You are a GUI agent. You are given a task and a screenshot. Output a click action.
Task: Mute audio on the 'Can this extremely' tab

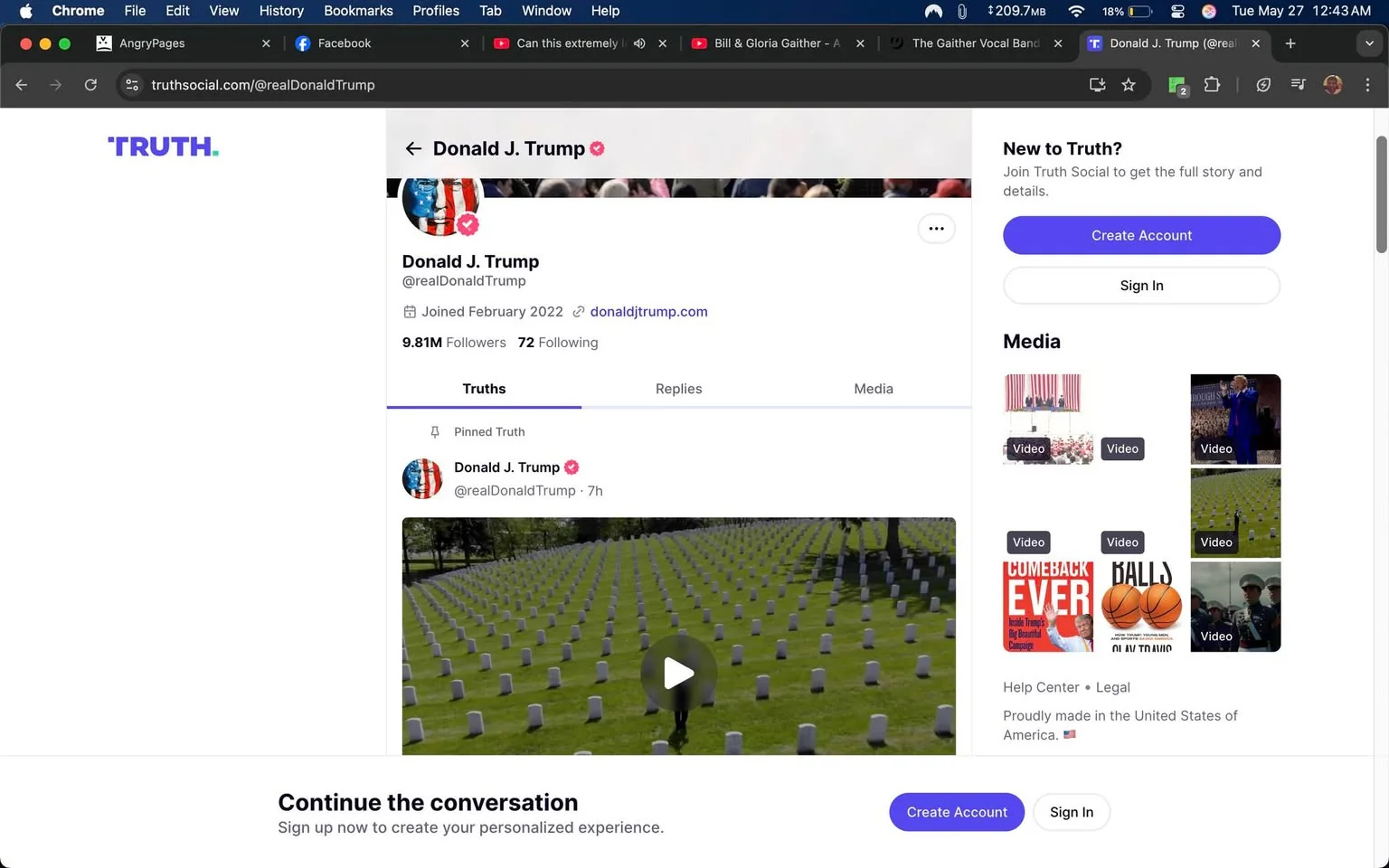coord(639,43)
